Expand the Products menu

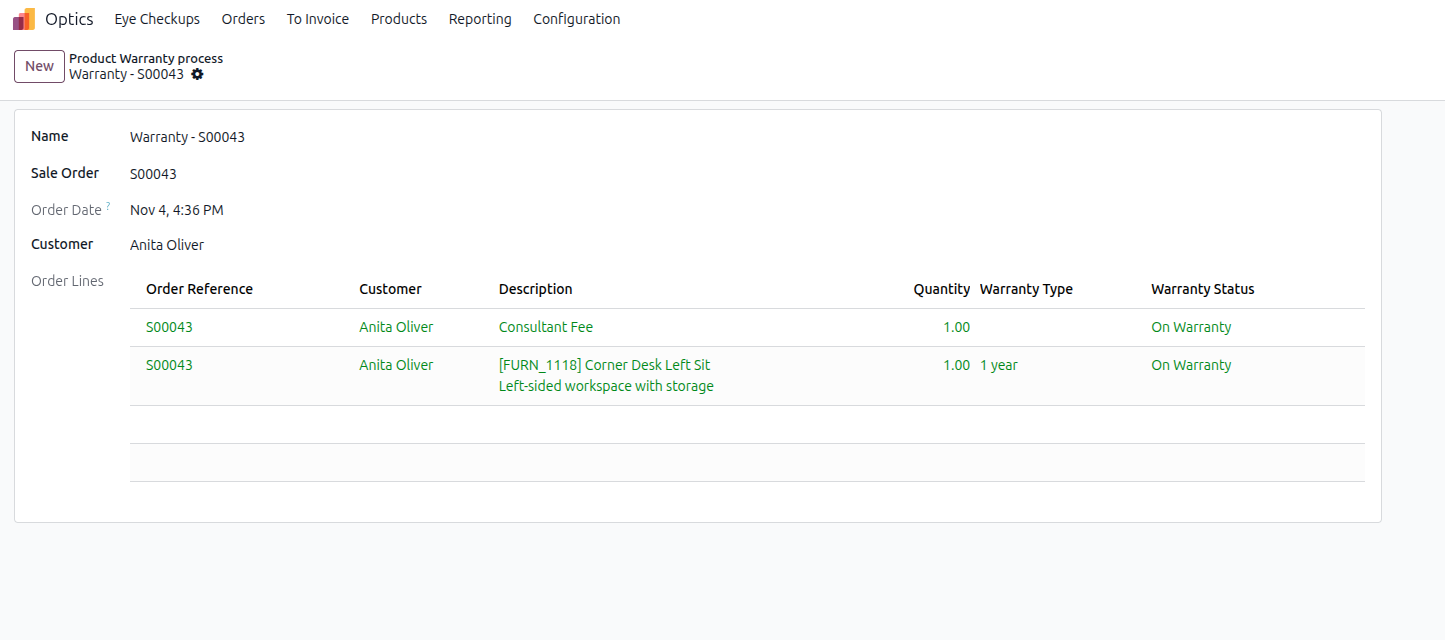pos(399,19)
